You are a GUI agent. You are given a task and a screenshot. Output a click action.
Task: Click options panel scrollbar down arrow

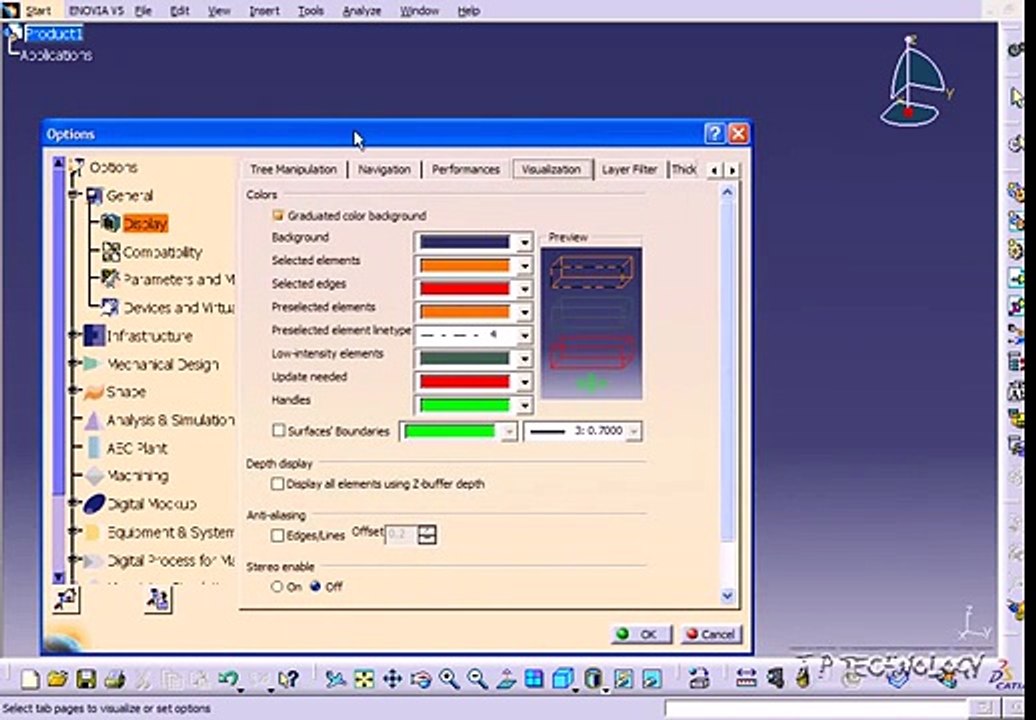coord(727,595)
